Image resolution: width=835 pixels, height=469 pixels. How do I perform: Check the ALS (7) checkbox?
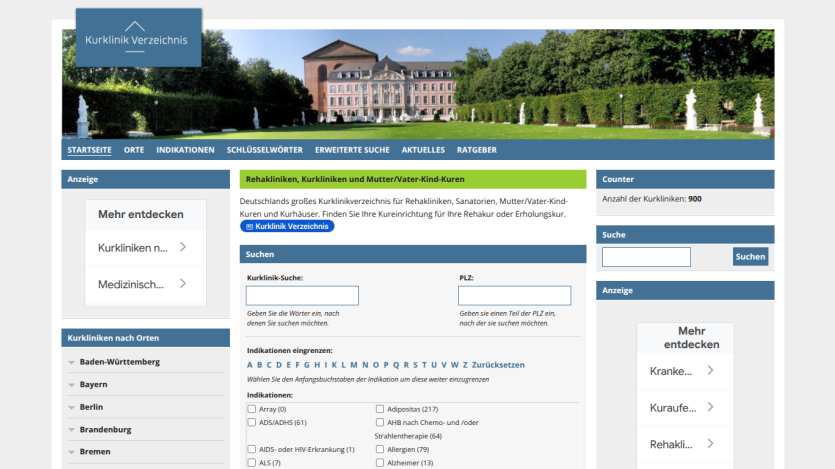252,463
